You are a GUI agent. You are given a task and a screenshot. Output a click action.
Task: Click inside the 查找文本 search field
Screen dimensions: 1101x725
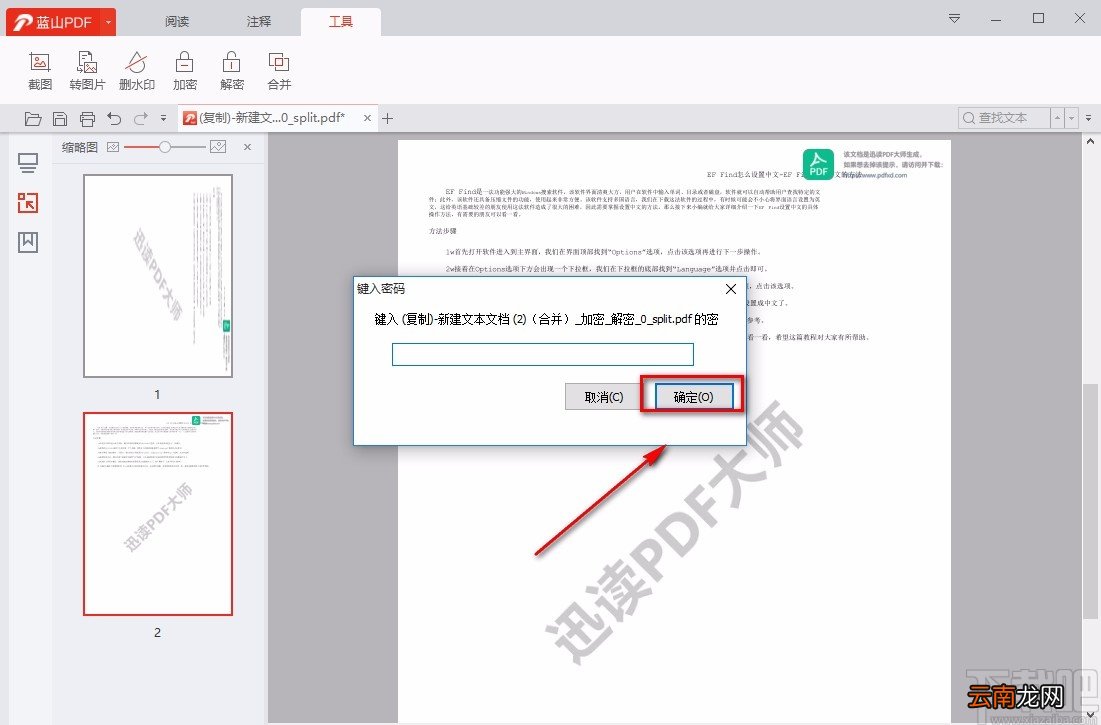coord(1004,118)
